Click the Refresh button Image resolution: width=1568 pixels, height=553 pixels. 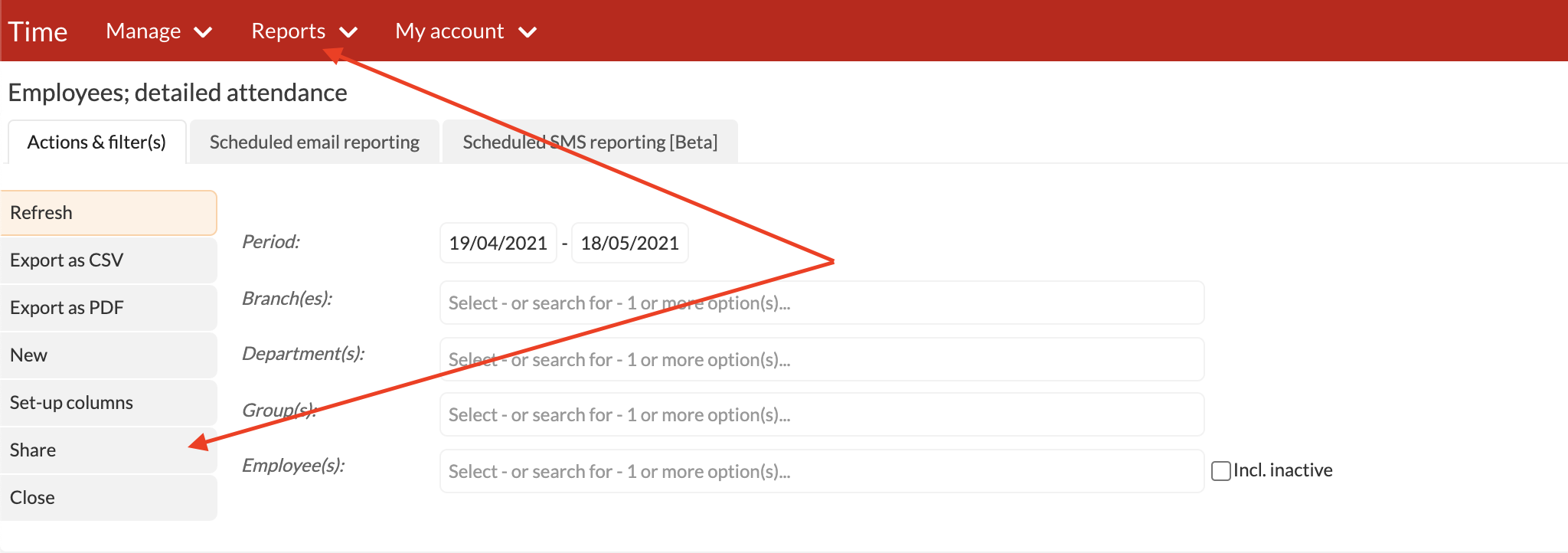pos(109,213)
